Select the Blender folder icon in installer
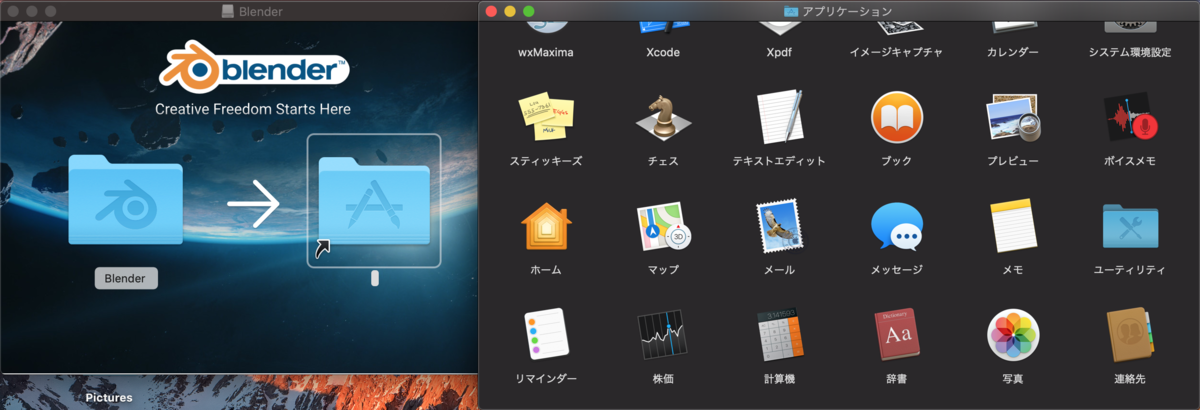 pyautogui.click(x=126, y=201)
